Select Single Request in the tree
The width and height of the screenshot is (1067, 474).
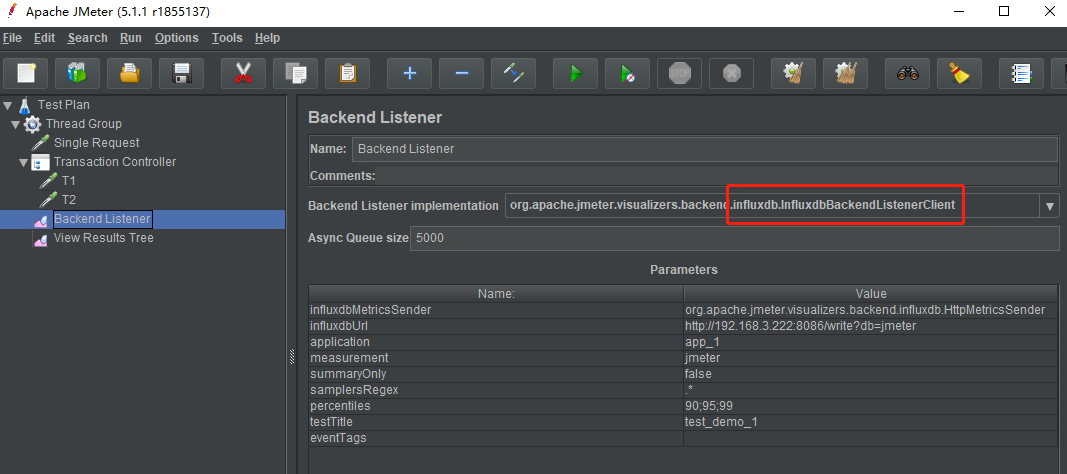97,143
